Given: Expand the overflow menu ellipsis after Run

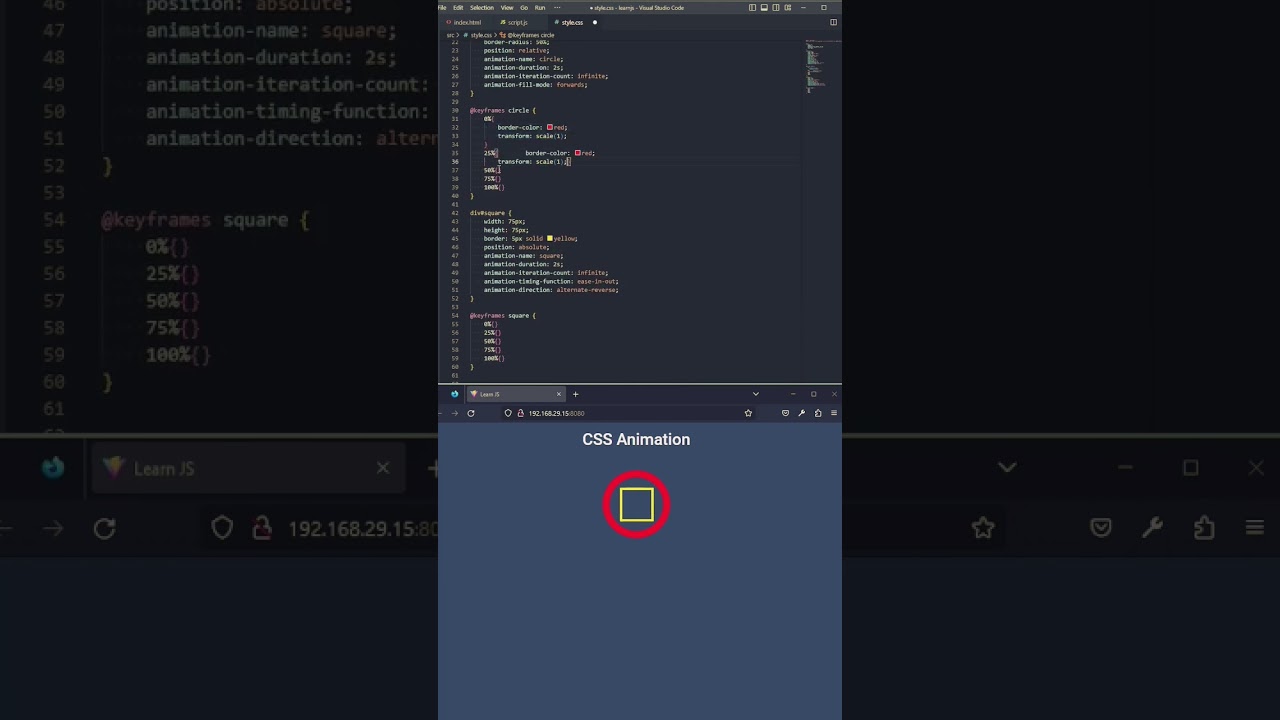Looking at the screenshot, I should click(x=557, y=8).
